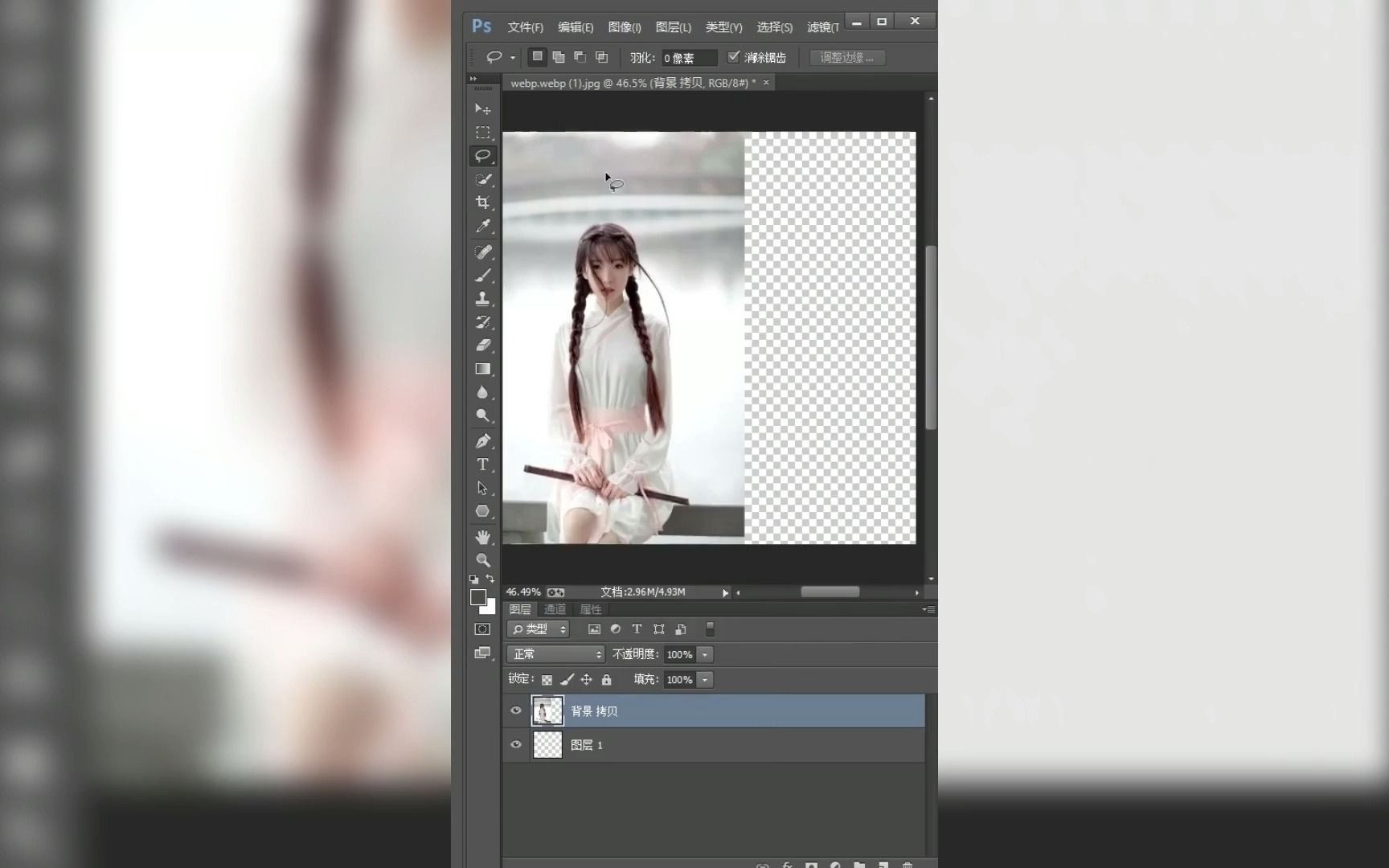1389x868 pixels.
Task: Switch to the 通道 channels tab
Action: pyautogui.click(x=555, y=609)
